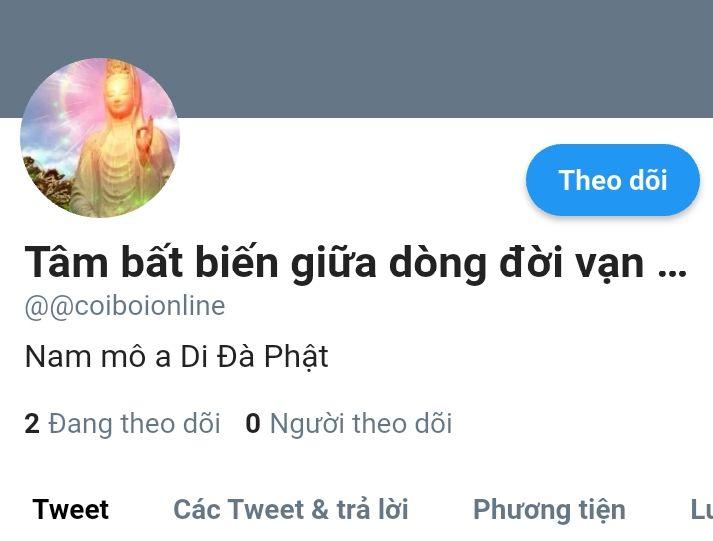Screen dimensions: 713x541
Task: Open the Phương tiện tab
Action: (549, 510)
